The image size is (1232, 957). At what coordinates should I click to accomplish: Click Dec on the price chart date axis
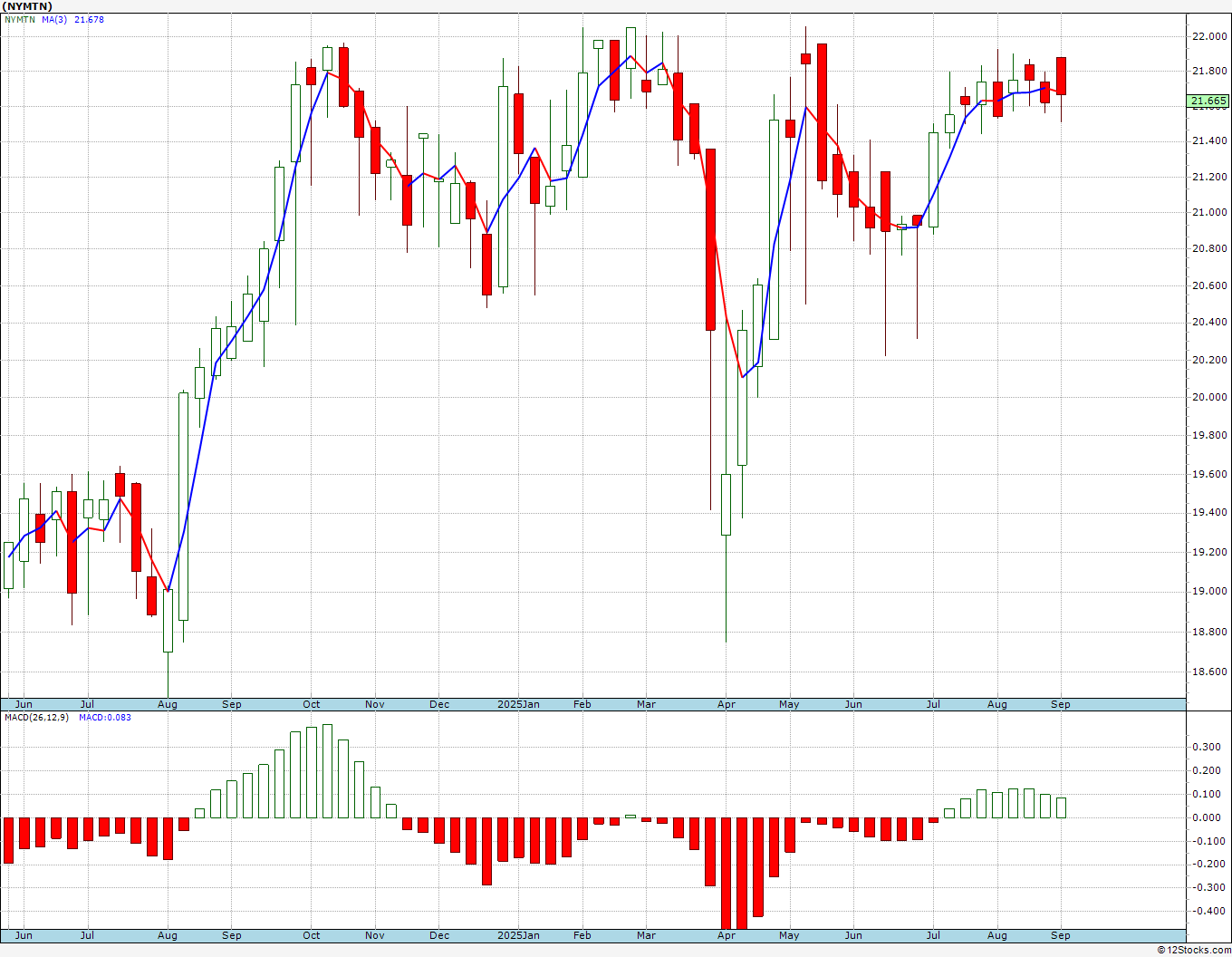[x=439, y=704]
